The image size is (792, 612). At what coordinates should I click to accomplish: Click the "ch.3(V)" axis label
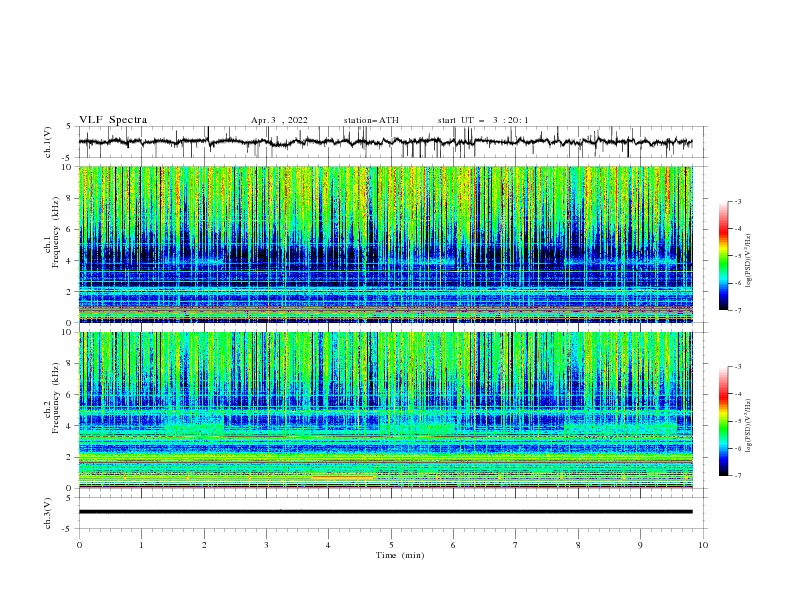(48, 513)
